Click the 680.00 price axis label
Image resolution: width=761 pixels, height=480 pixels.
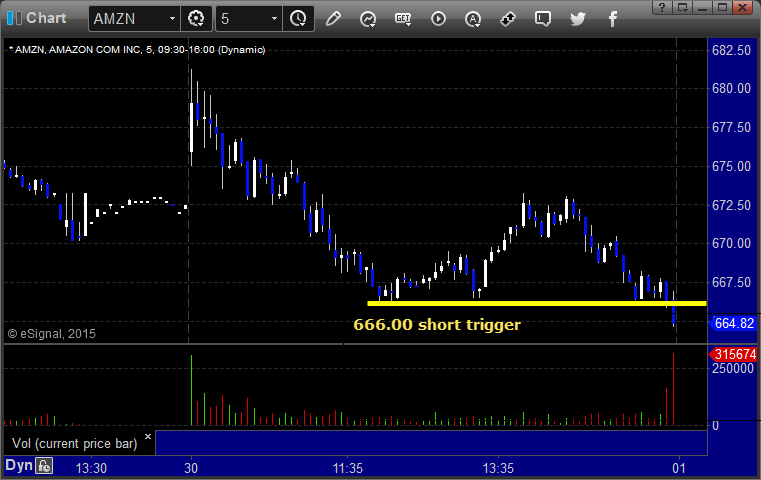pyautogui.click(x=731, y=88)
